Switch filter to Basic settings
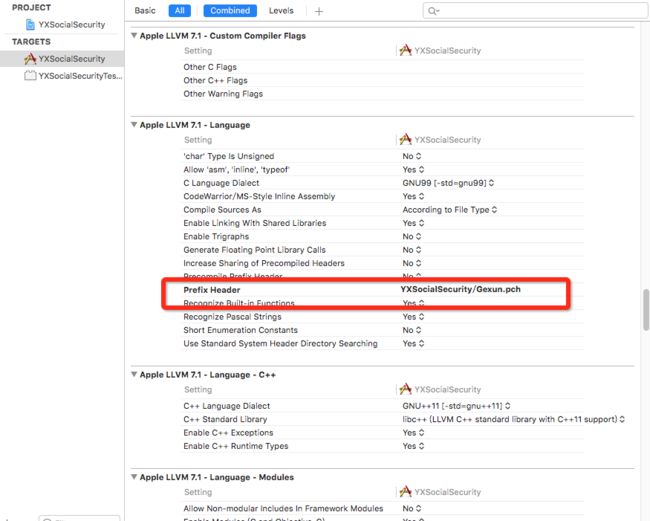This screenshot has width=650, height=521. pos(145,11)
